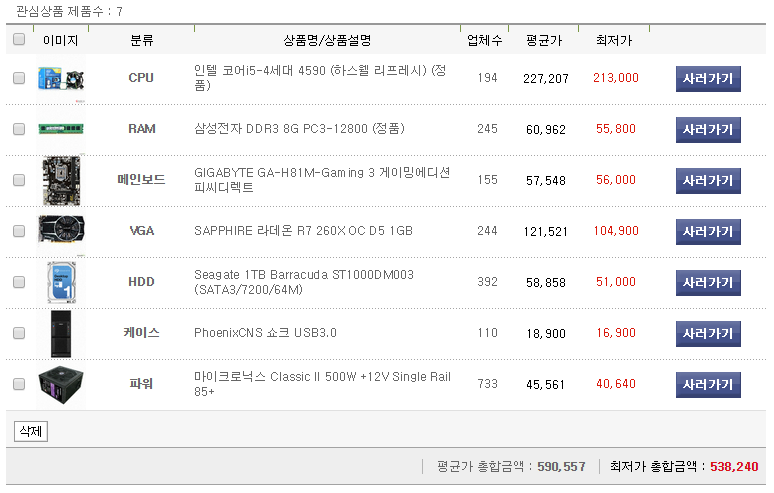The image size is (774, 493).
Task: Click the SAPPHIRE Radeon VGA product image
Action: [61, 231]
